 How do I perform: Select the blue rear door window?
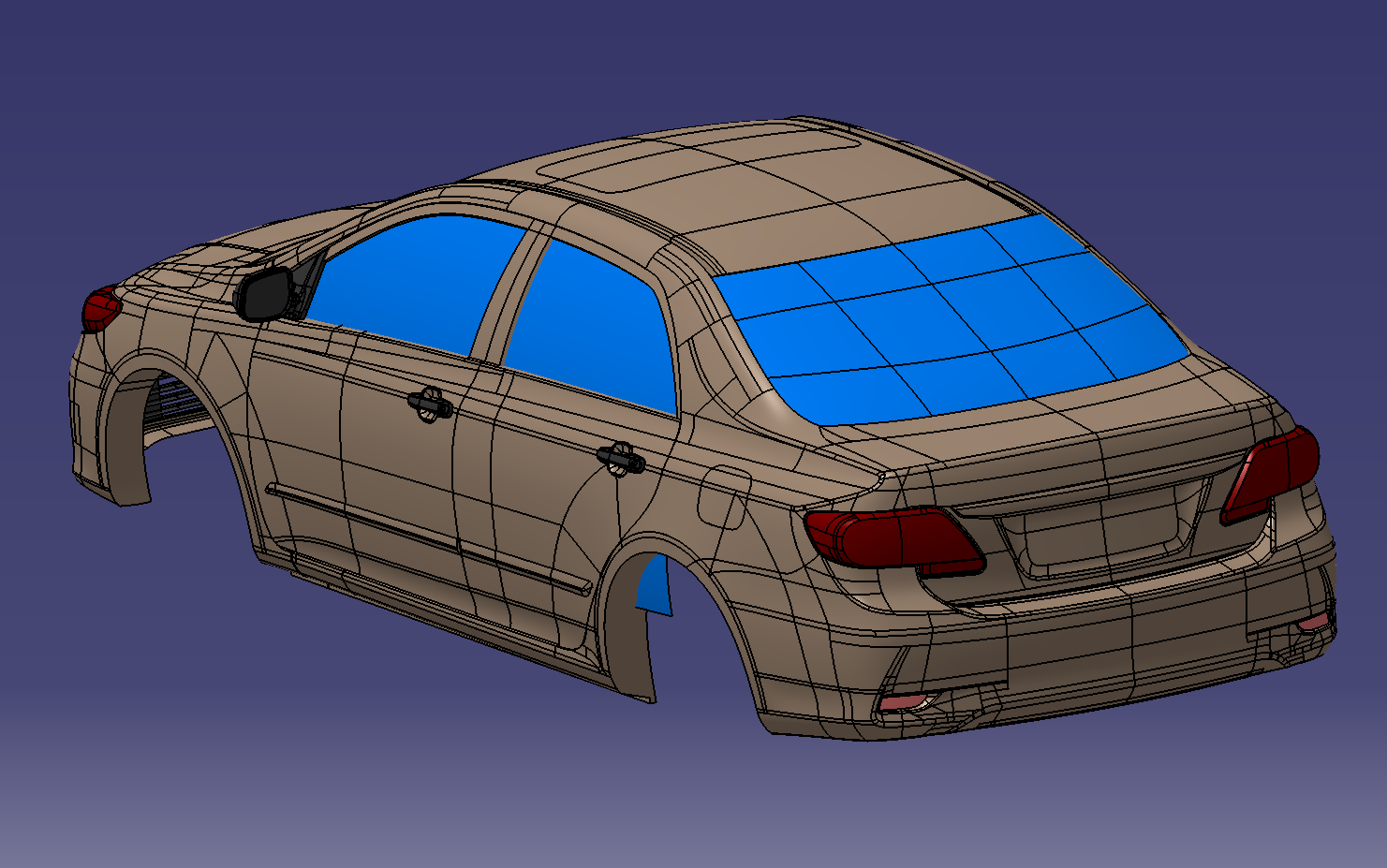tap(592, 325)
